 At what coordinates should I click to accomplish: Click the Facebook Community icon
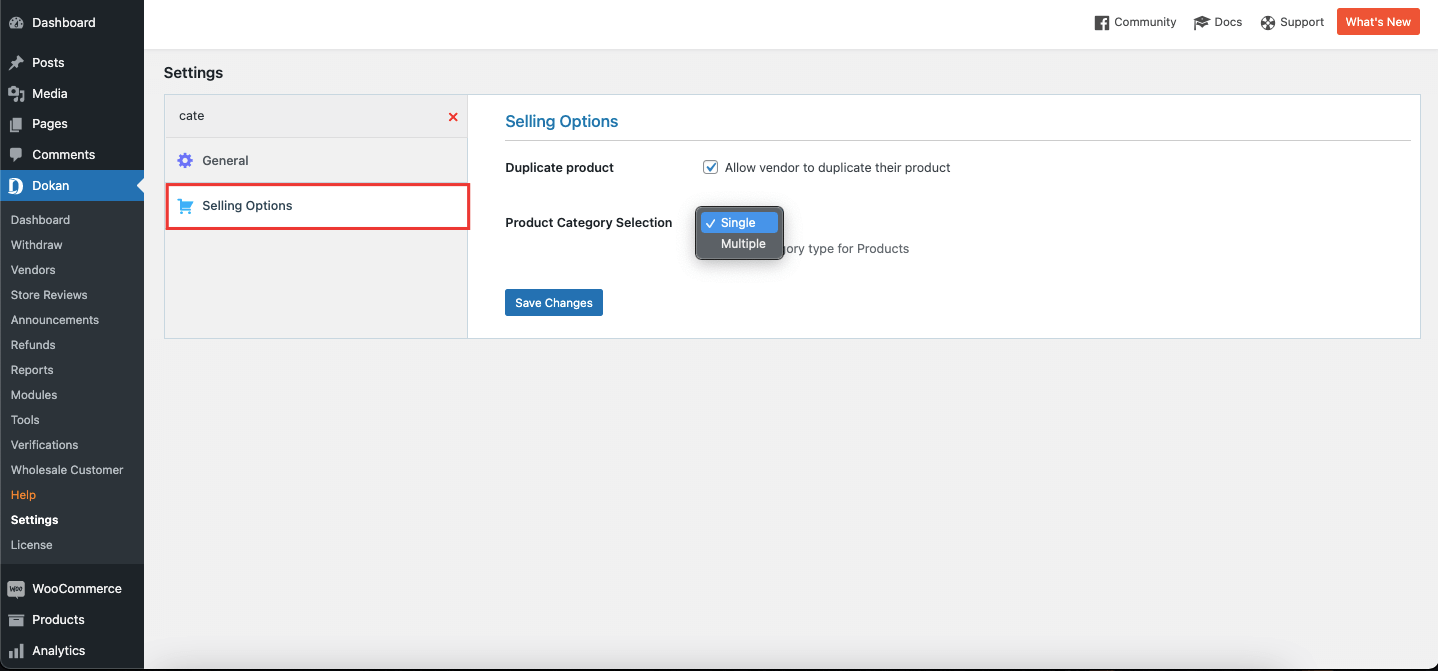tap(1102, 23)
